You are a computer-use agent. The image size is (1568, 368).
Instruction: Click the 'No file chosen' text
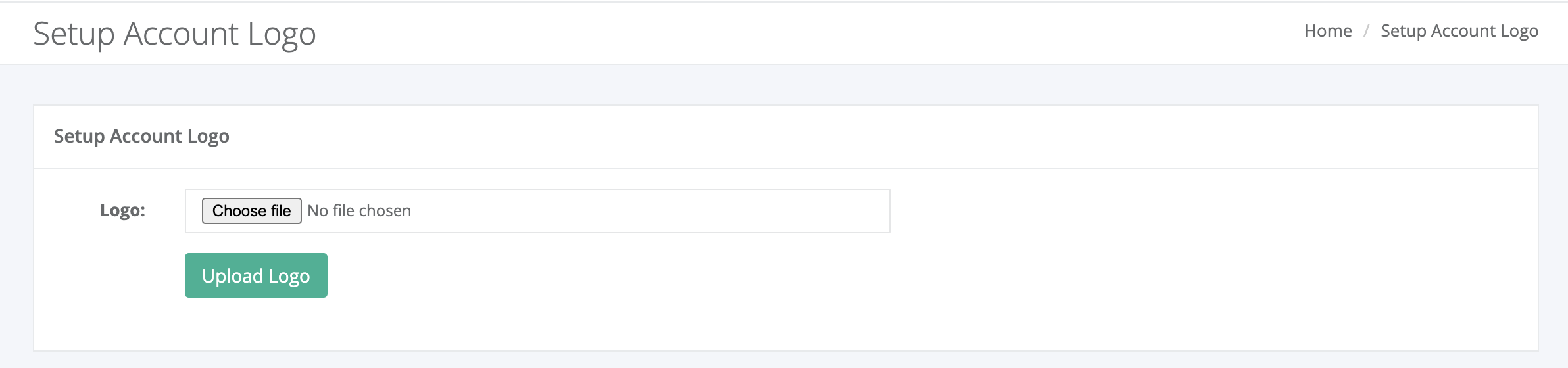click(359, 211)
